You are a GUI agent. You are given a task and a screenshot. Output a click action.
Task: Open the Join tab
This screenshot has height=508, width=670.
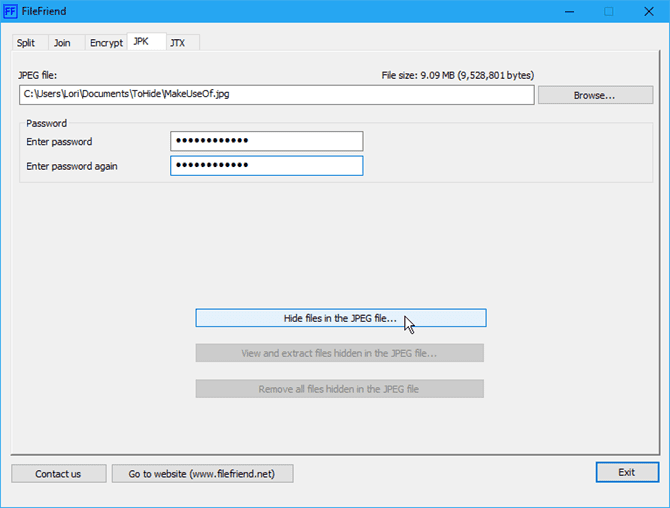click(x=62, y=43)
